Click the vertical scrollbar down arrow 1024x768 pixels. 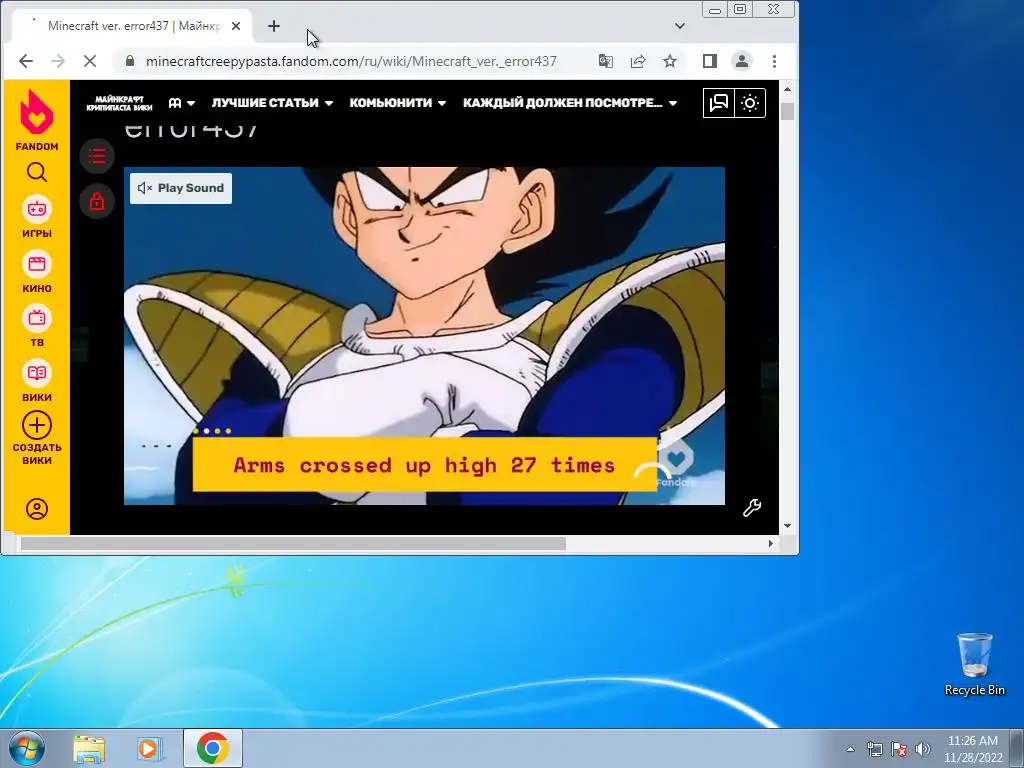pos(787,526)
